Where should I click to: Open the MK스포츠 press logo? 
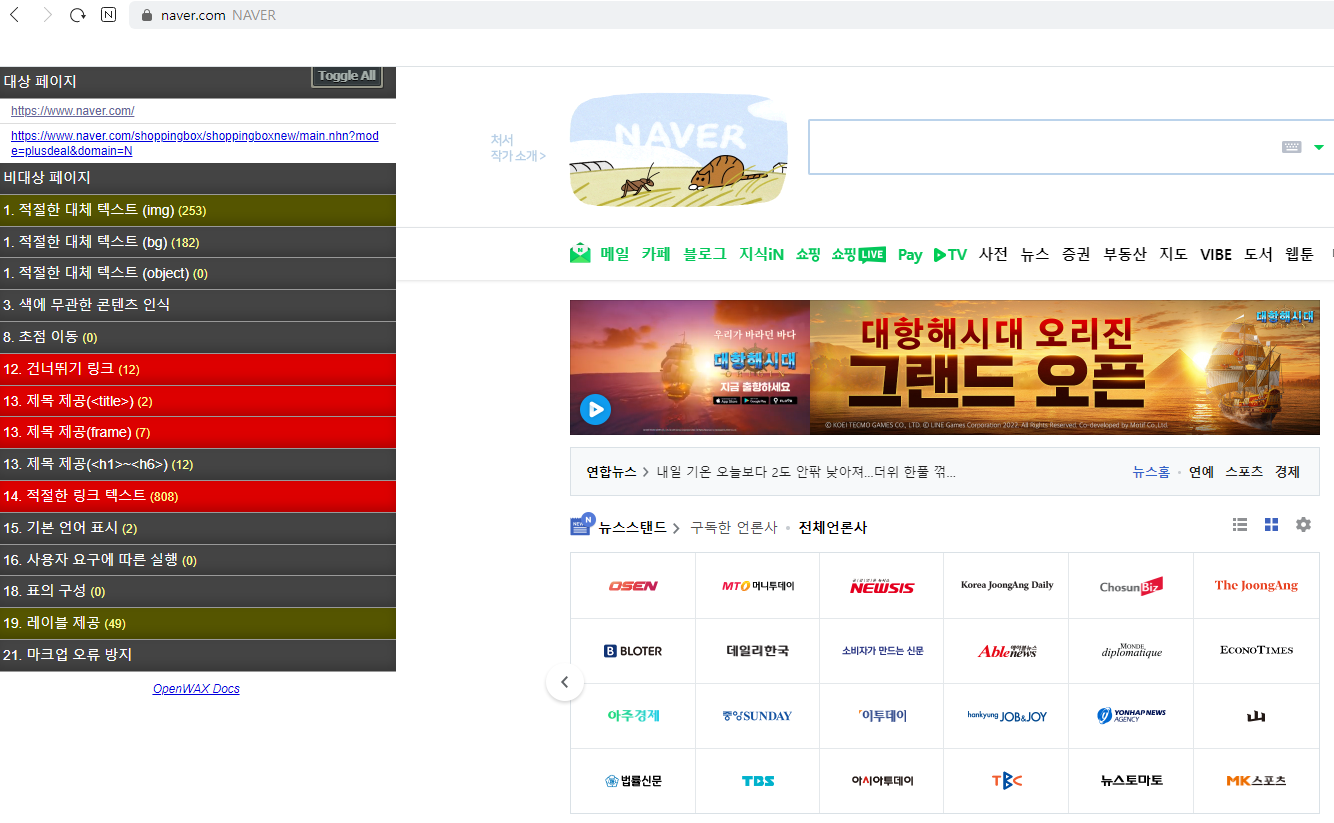(x=1256, y=781)
